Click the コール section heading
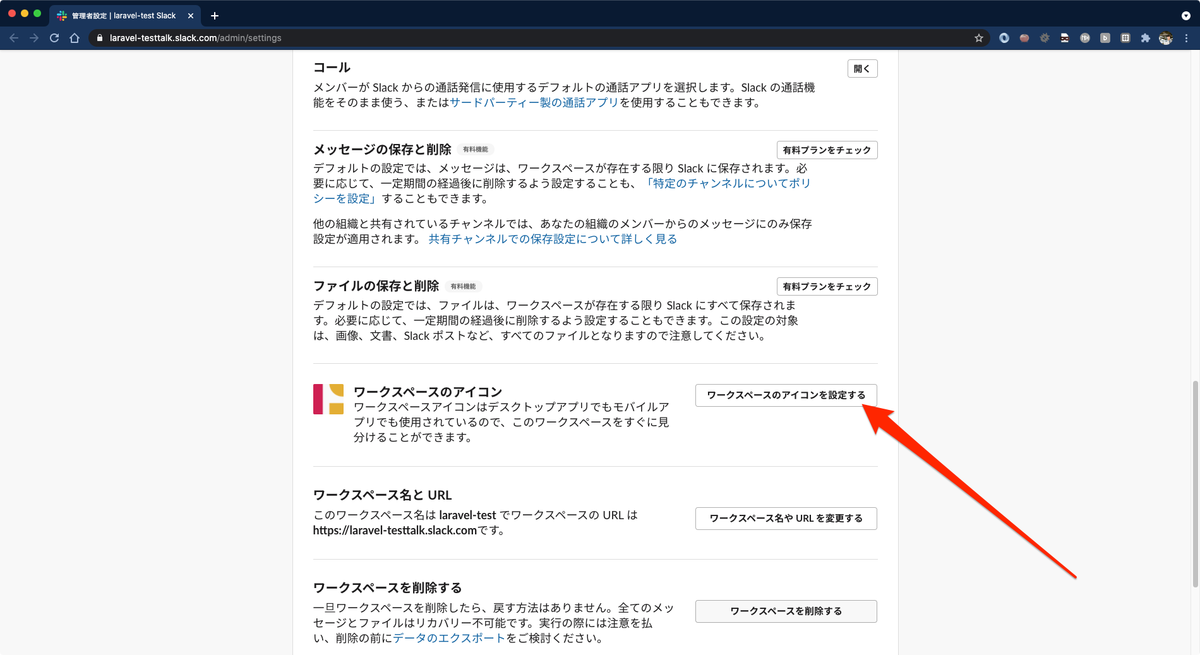The image size is (1200, 655). [332, 67]
